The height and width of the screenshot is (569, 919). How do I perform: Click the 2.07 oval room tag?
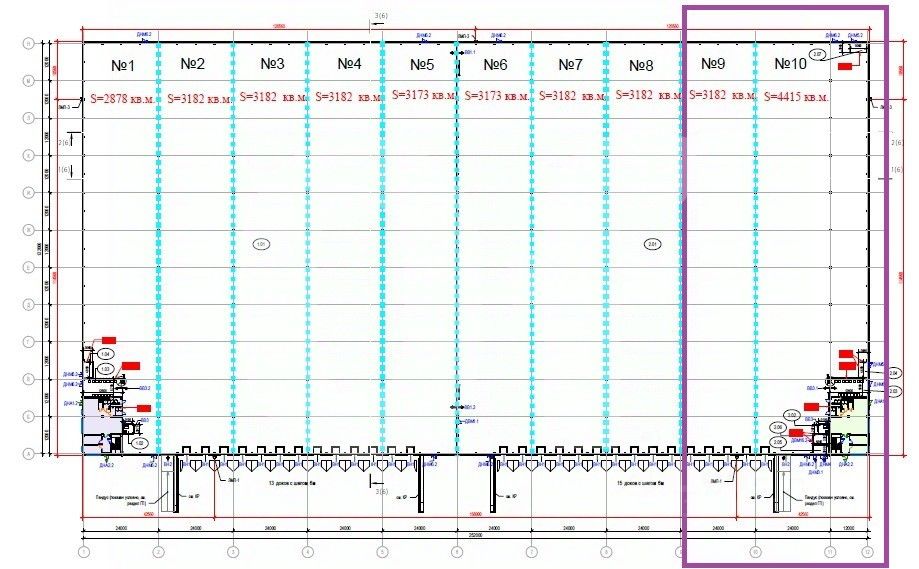click(x=818, y=54)
